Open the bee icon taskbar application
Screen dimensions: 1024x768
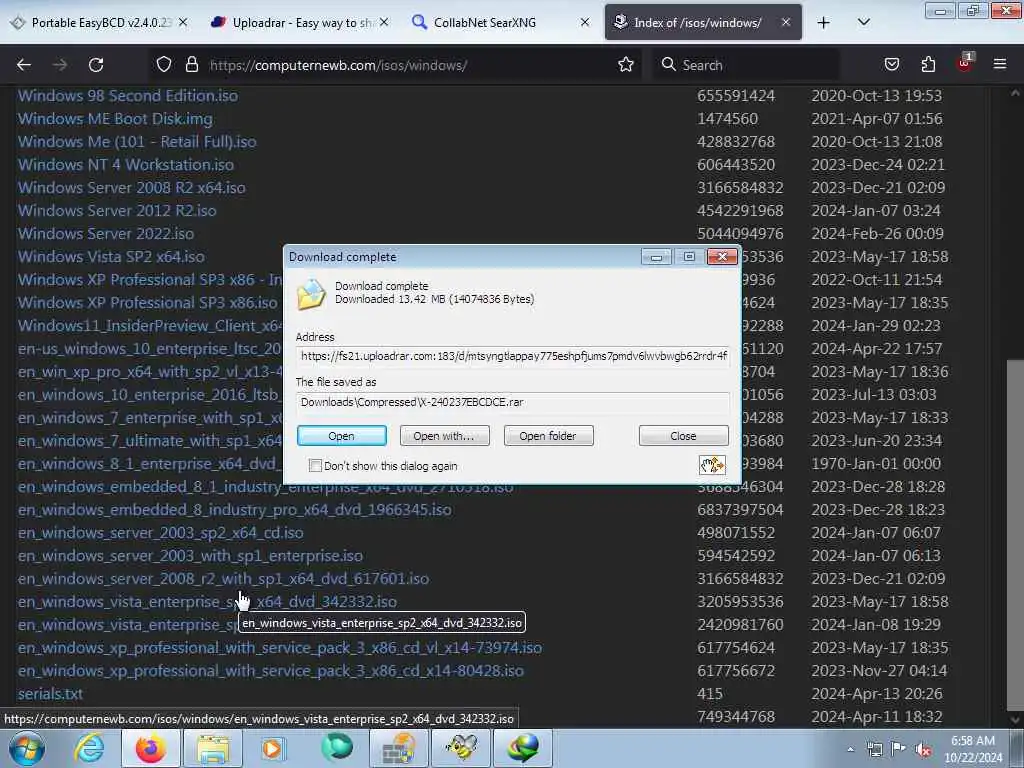point(461,748)
